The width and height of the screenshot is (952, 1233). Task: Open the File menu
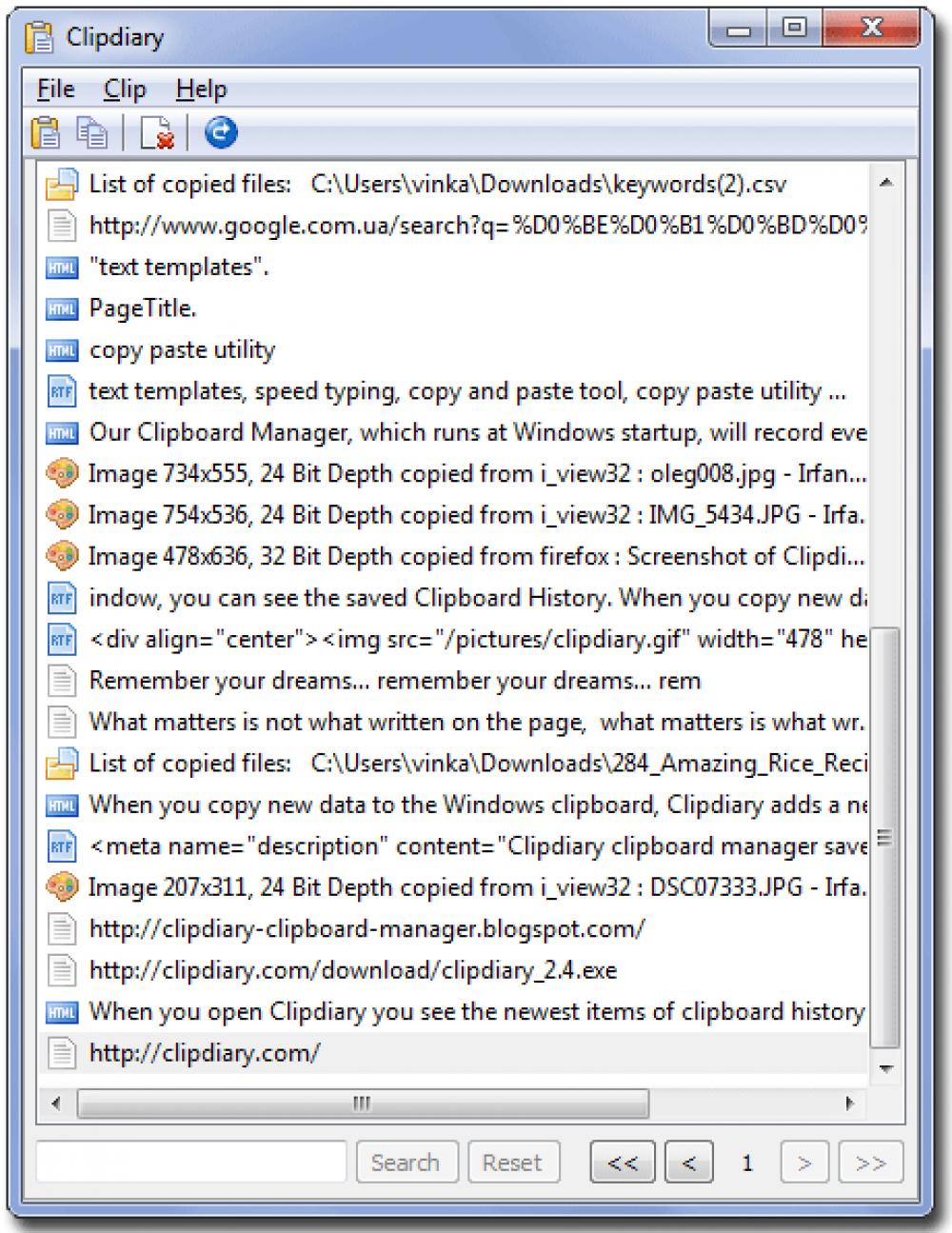pos(53,89)
